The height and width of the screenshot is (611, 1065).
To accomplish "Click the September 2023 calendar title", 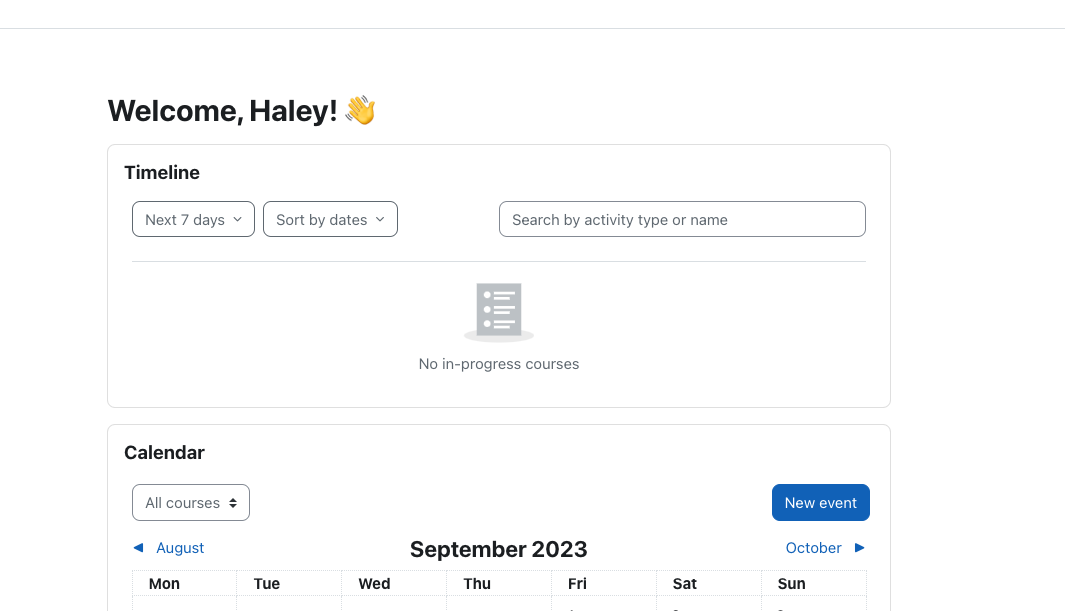I will [499, 549].
